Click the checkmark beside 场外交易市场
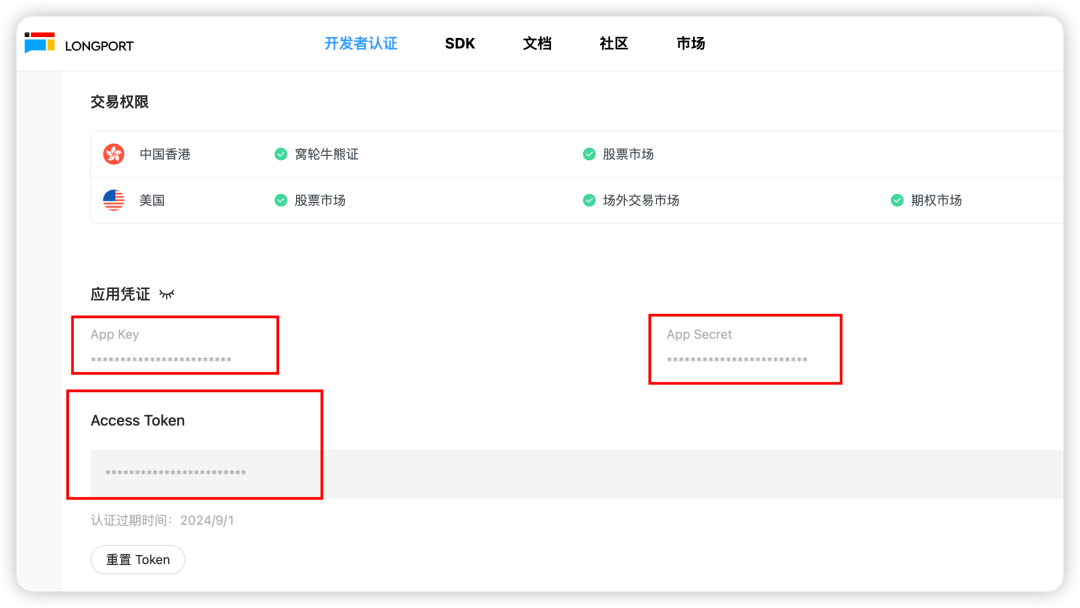Image resolution: width=1080 pixels, height=608 pixels. coord(589,200)
